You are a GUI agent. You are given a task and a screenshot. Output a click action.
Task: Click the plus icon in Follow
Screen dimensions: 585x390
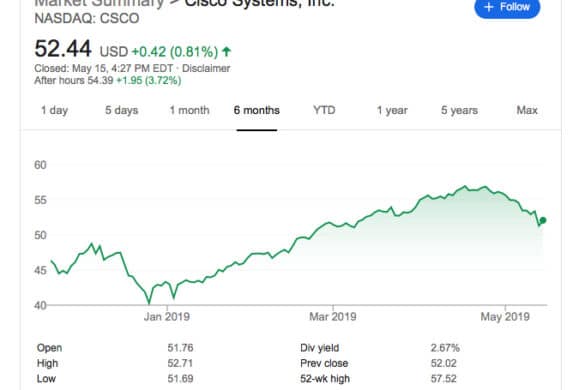point(488,7)
